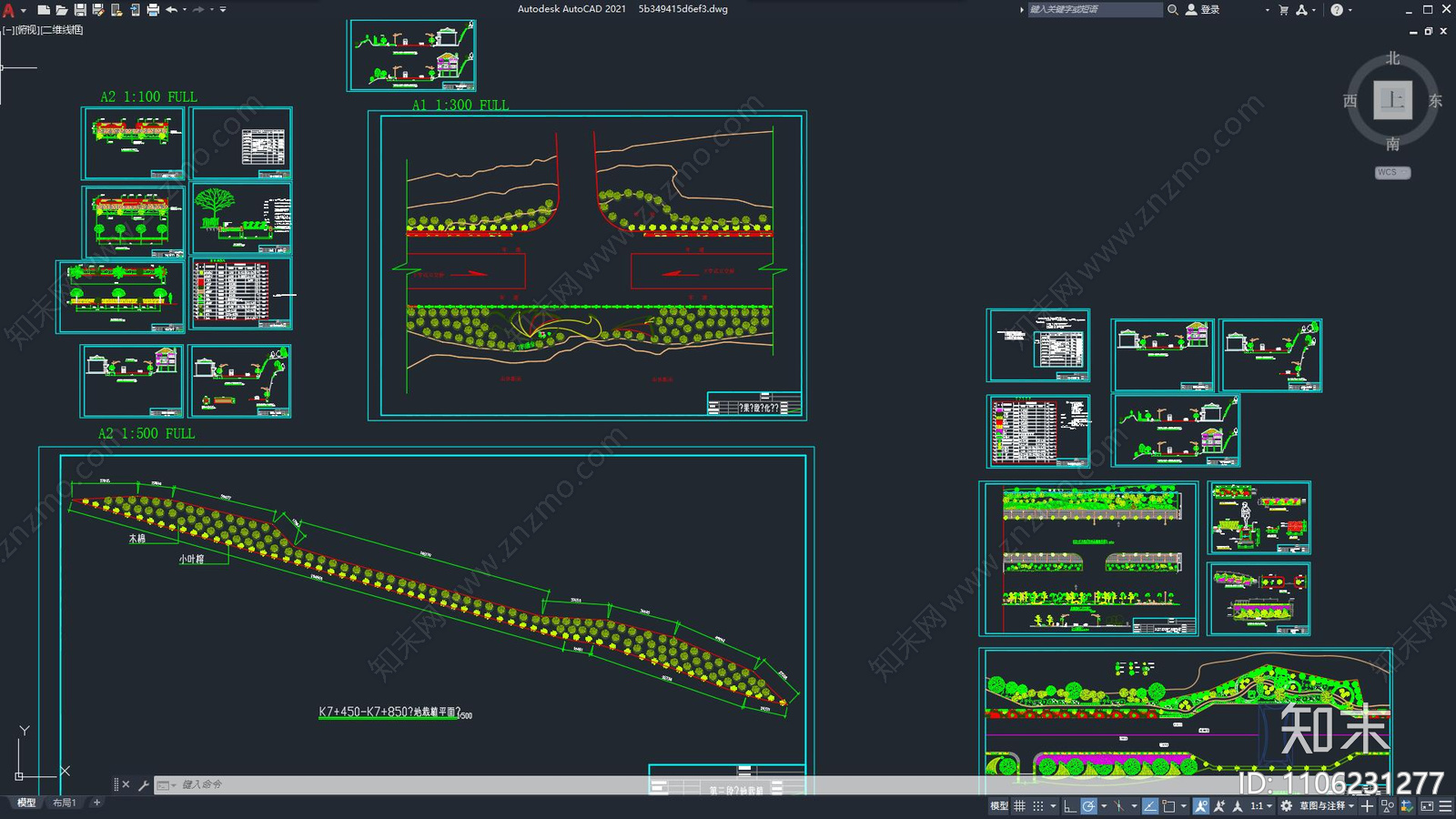Toggle polar tracking in status bar
1456x819 pixels.
click(x=1088, y=806)
